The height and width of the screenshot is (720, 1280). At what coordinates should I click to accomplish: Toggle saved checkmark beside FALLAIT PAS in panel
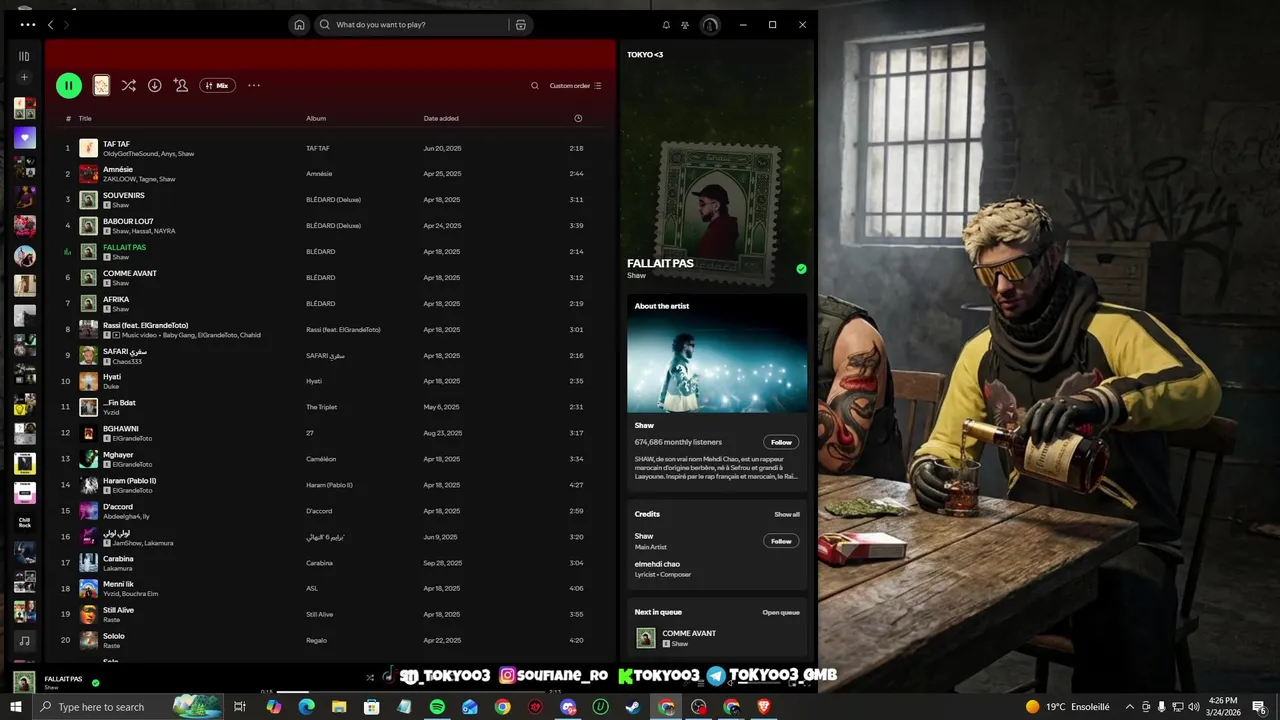[x=801, y=269]
